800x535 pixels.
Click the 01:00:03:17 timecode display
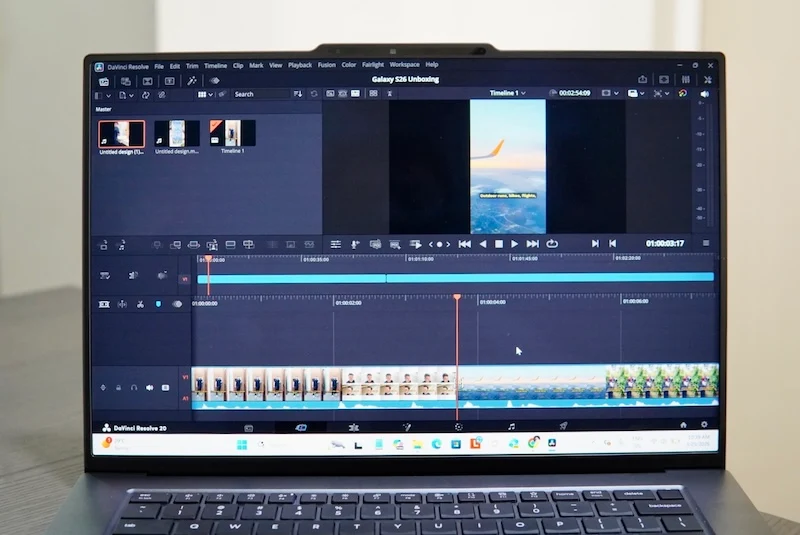[665, 244]
